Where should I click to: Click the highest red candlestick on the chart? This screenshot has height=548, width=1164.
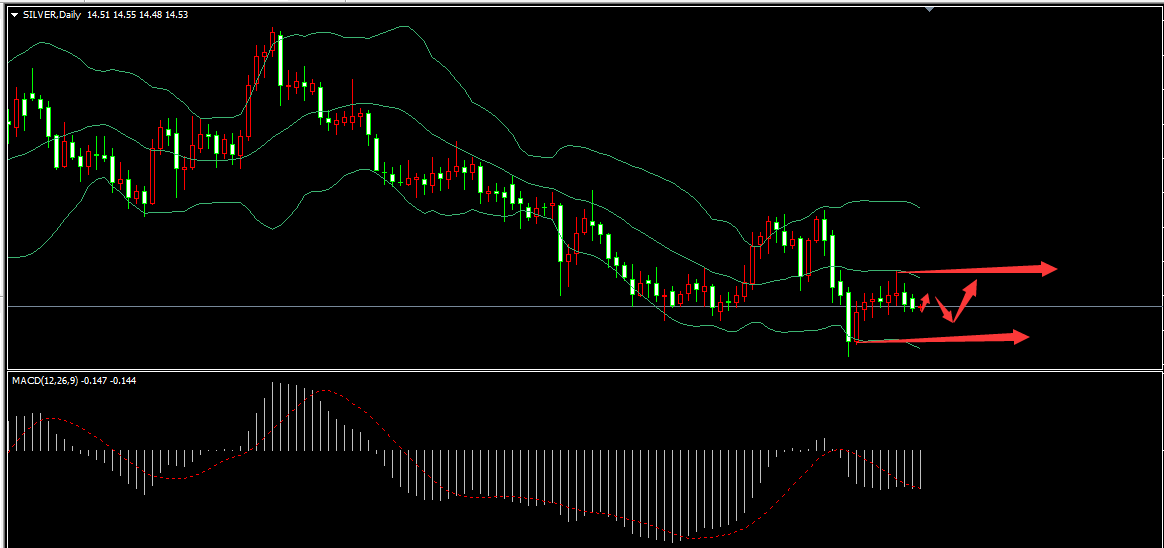pyautogui.click(x=272, y=40)
